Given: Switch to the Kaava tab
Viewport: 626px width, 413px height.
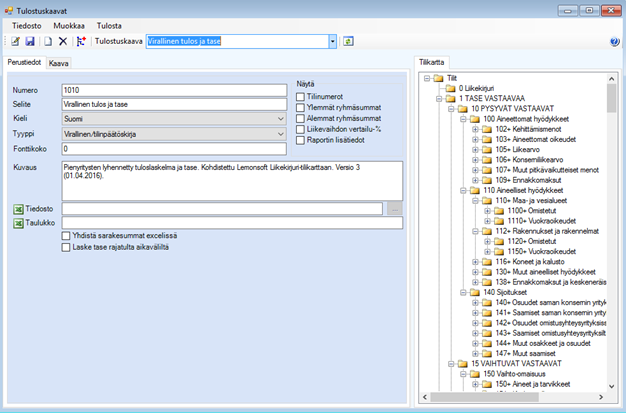Looking at the screenshot, I should tap(59, 63).
